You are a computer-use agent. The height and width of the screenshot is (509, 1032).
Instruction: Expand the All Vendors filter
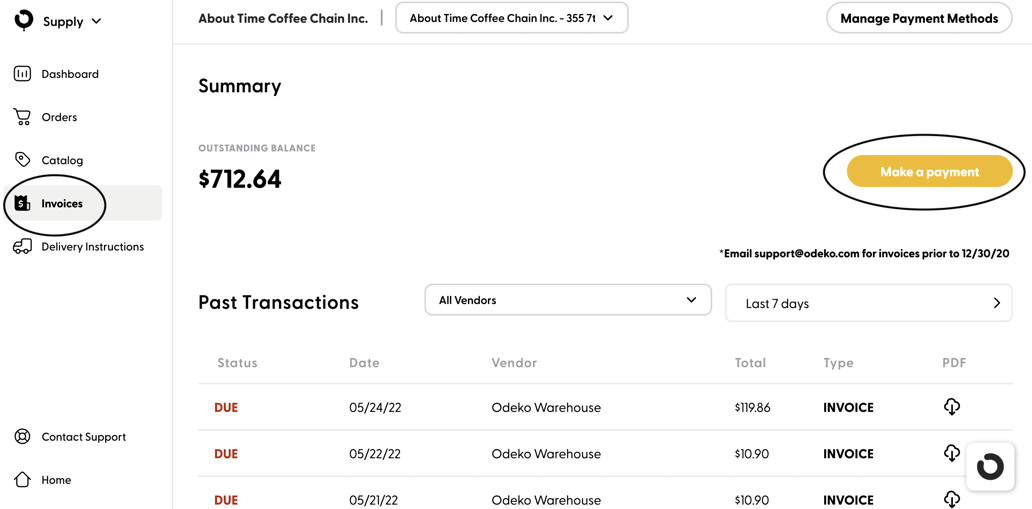(567, 300)
